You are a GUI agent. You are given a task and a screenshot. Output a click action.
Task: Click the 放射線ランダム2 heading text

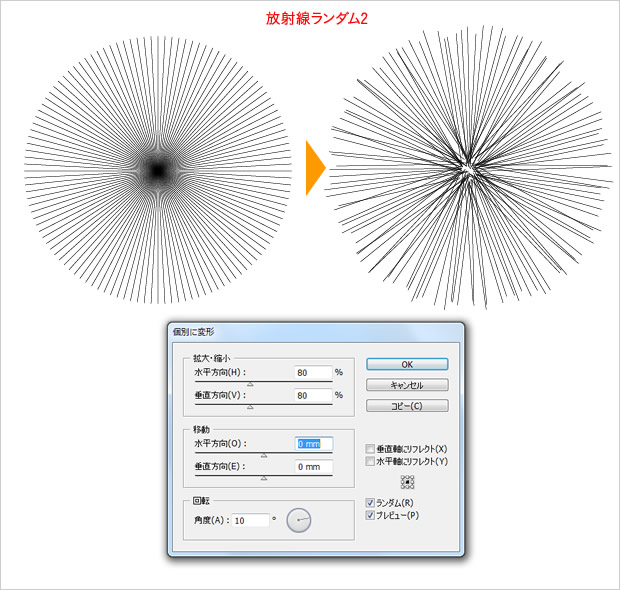[x=316, y=19]
